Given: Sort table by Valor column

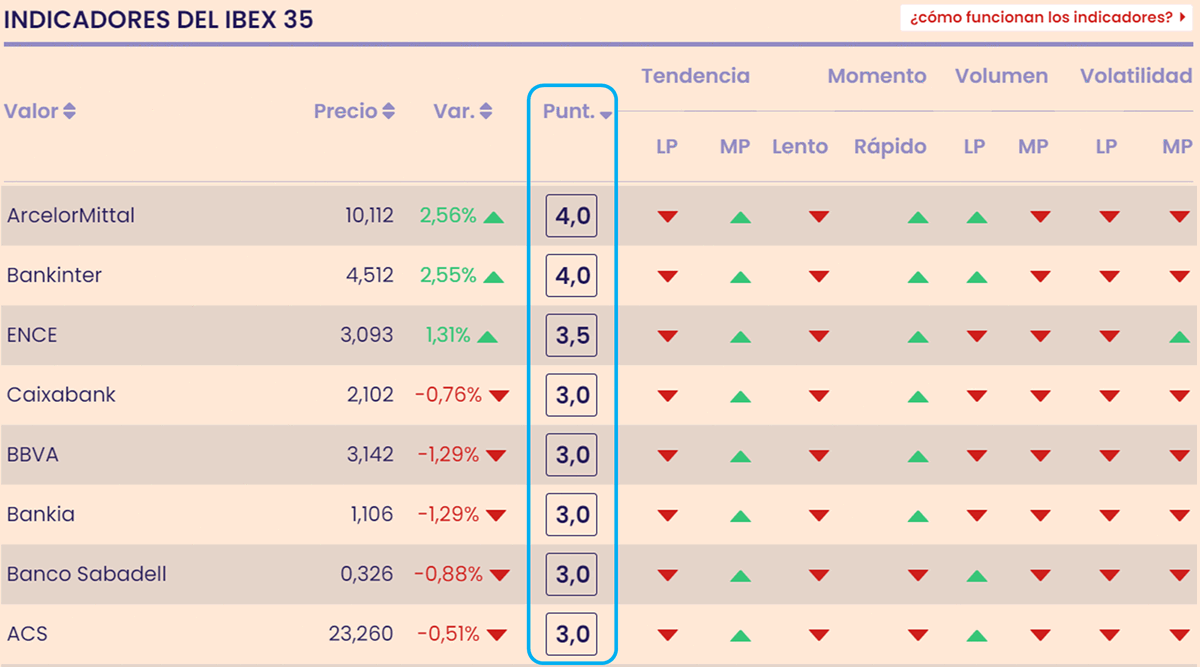Looking at the screenshot, I should [x=40, y=111].
